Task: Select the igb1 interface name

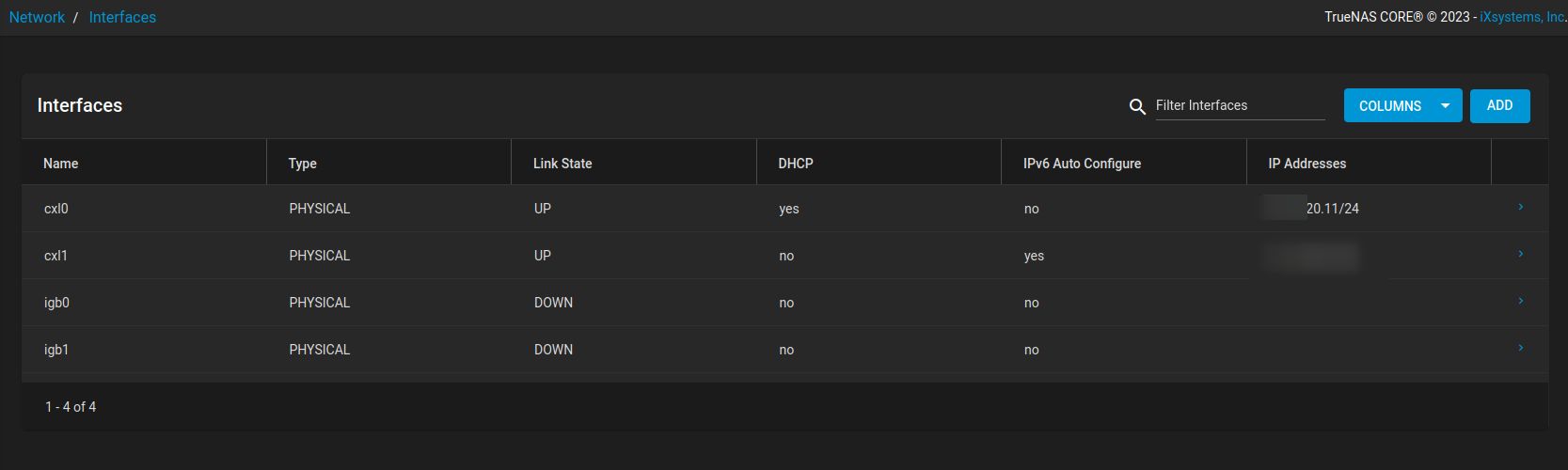Action: [56, 350]
